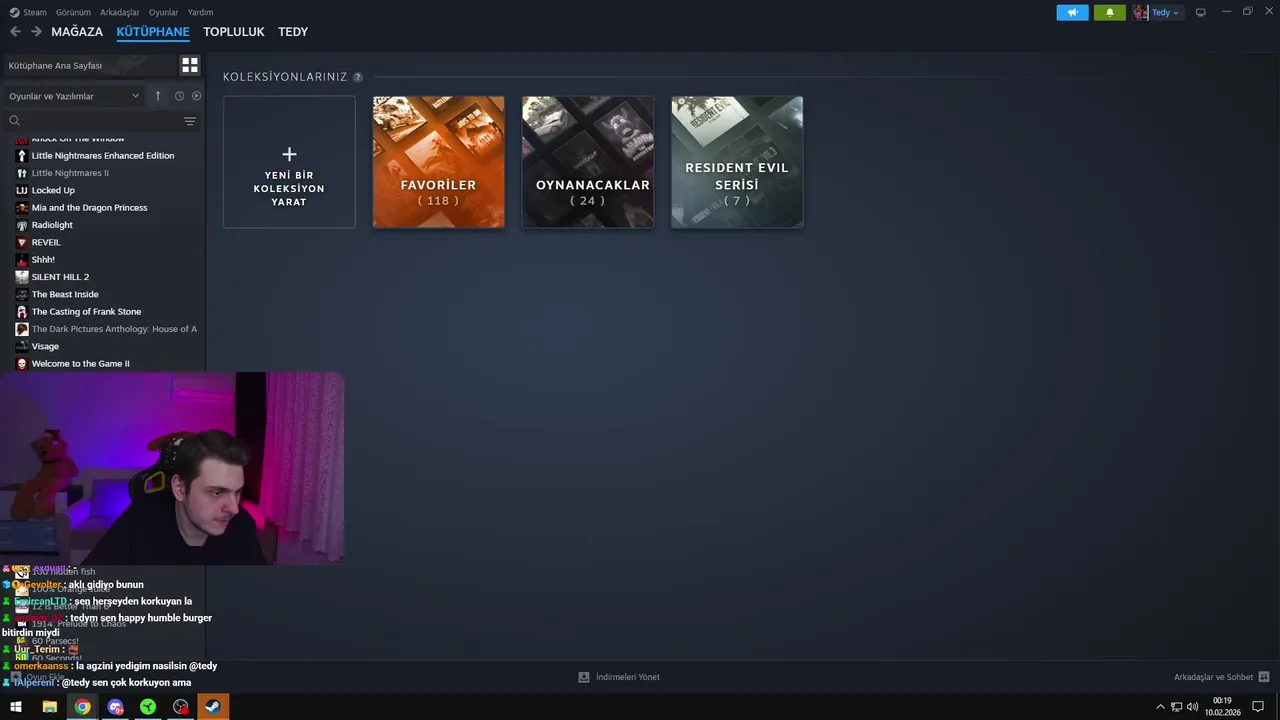
Task: Click the library search magnifier icon
Action: [x=14, y=121]
